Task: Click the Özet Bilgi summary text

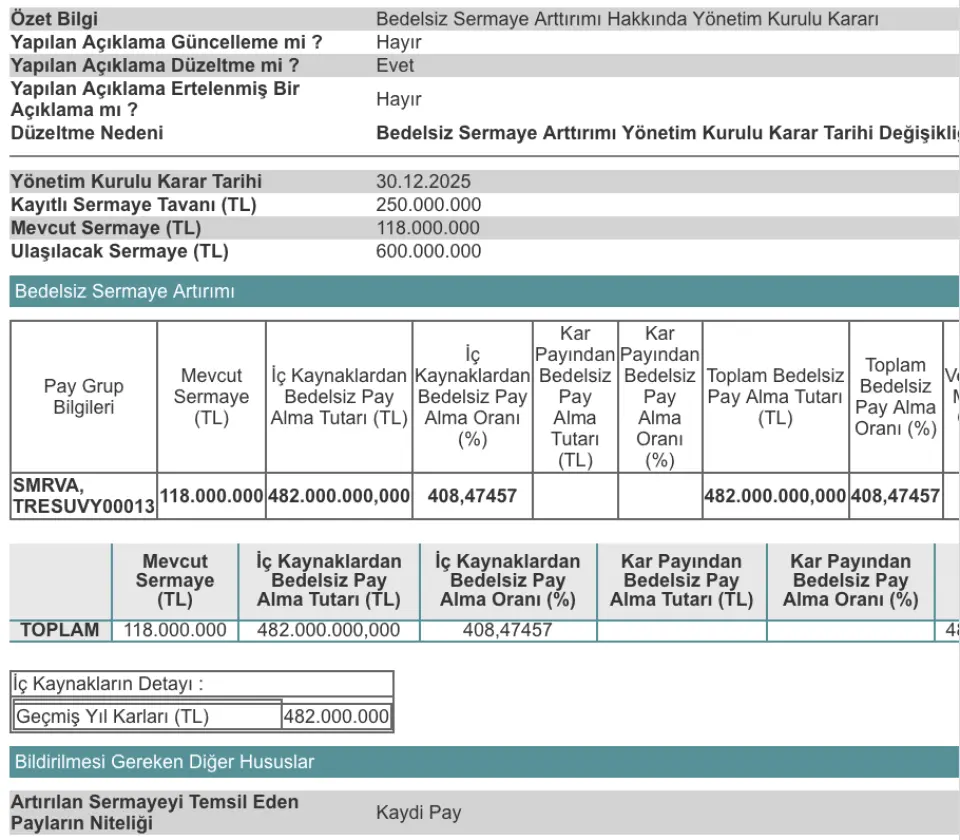Action: [x=627, y=20]
